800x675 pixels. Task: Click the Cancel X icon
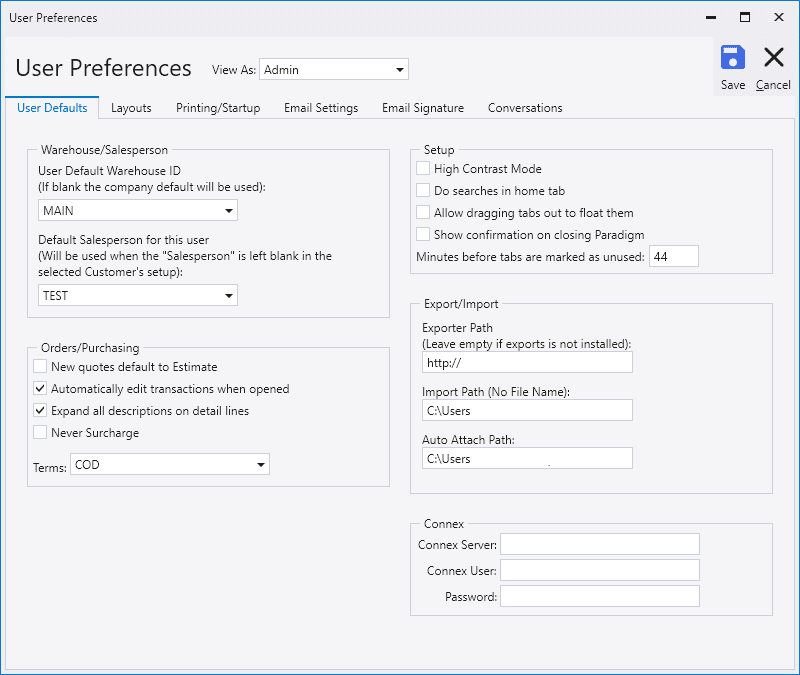point(773,58)
